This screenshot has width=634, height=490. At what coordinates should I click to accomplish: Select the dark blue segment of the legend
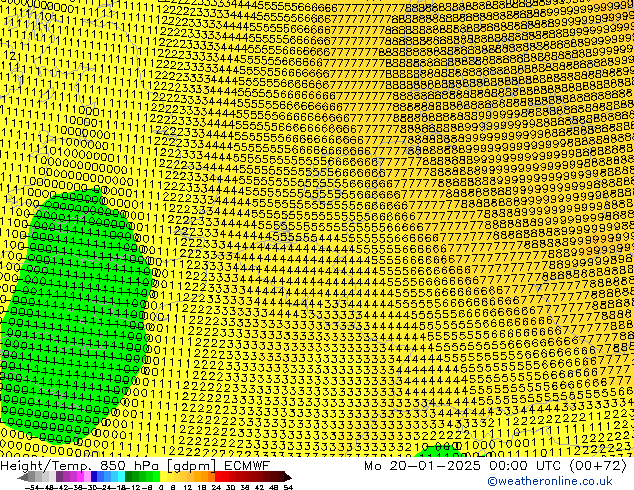(x=94, y=476)
